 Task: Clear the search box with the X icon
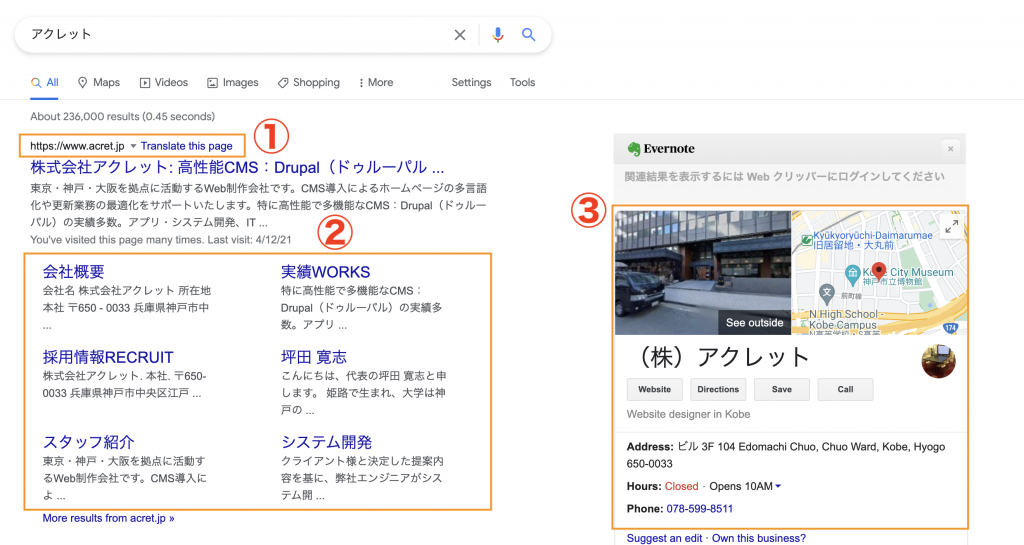[460, 35]
